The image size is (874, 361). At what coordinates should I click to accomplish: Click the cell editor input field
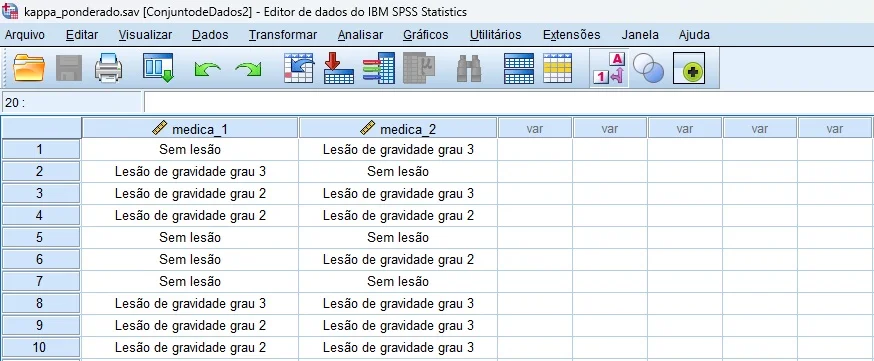pos(508,103)
